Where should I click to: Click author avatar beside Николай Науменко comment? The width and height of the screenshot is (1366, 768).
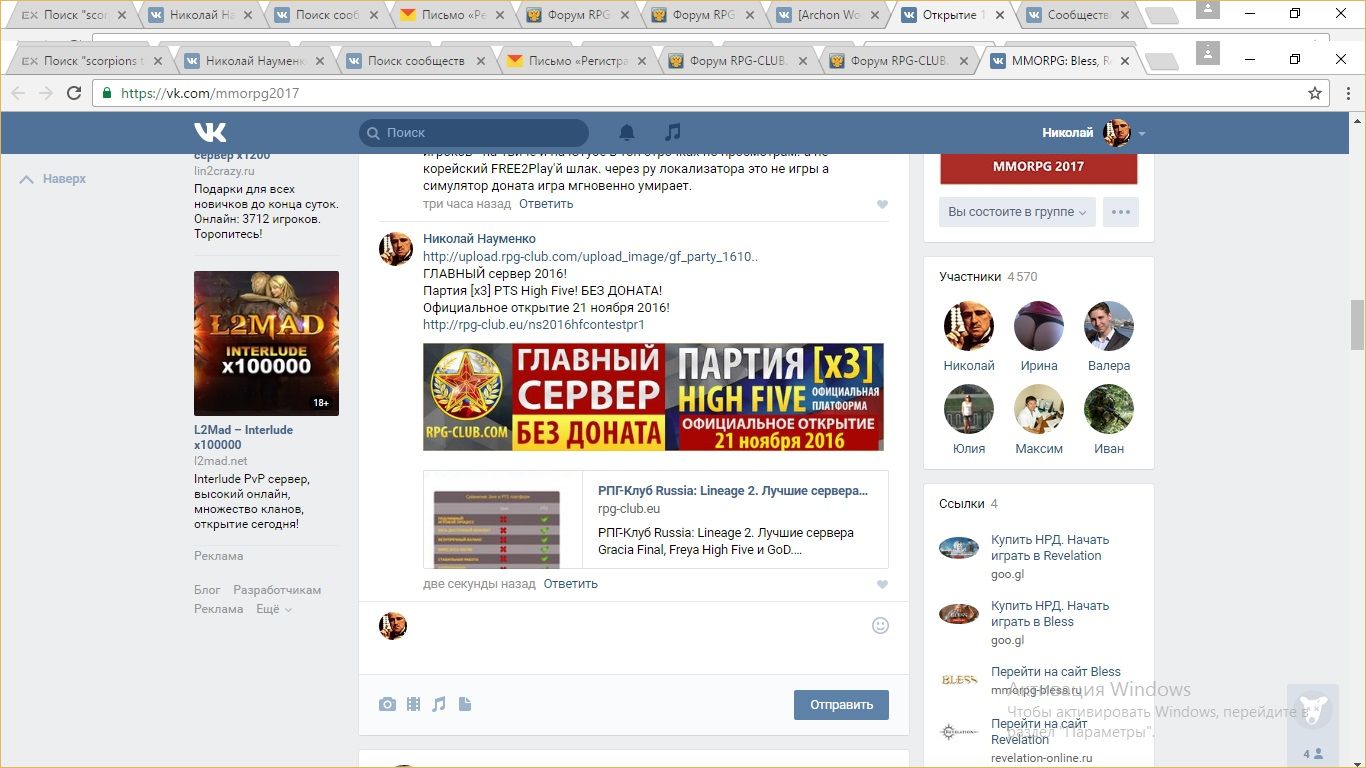(x=396, y=248)
